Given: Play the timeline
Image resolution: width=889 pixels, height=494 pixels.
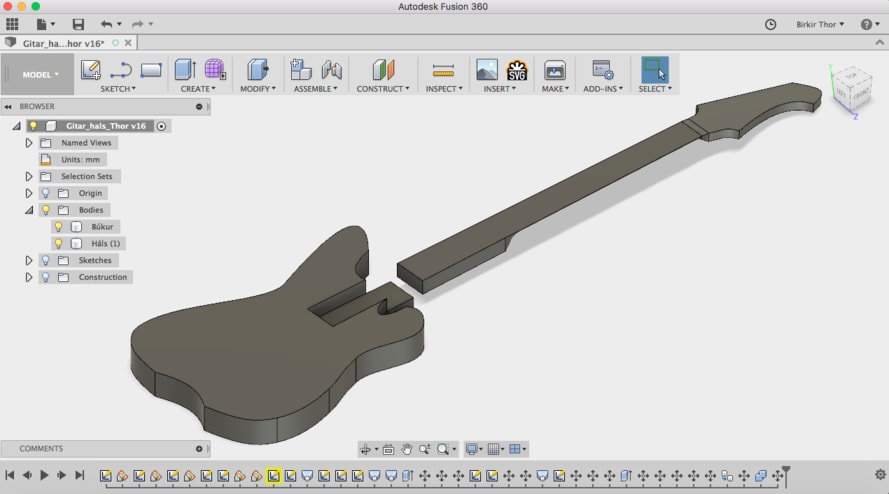Looking at the screenshot, I should point(44,475).
